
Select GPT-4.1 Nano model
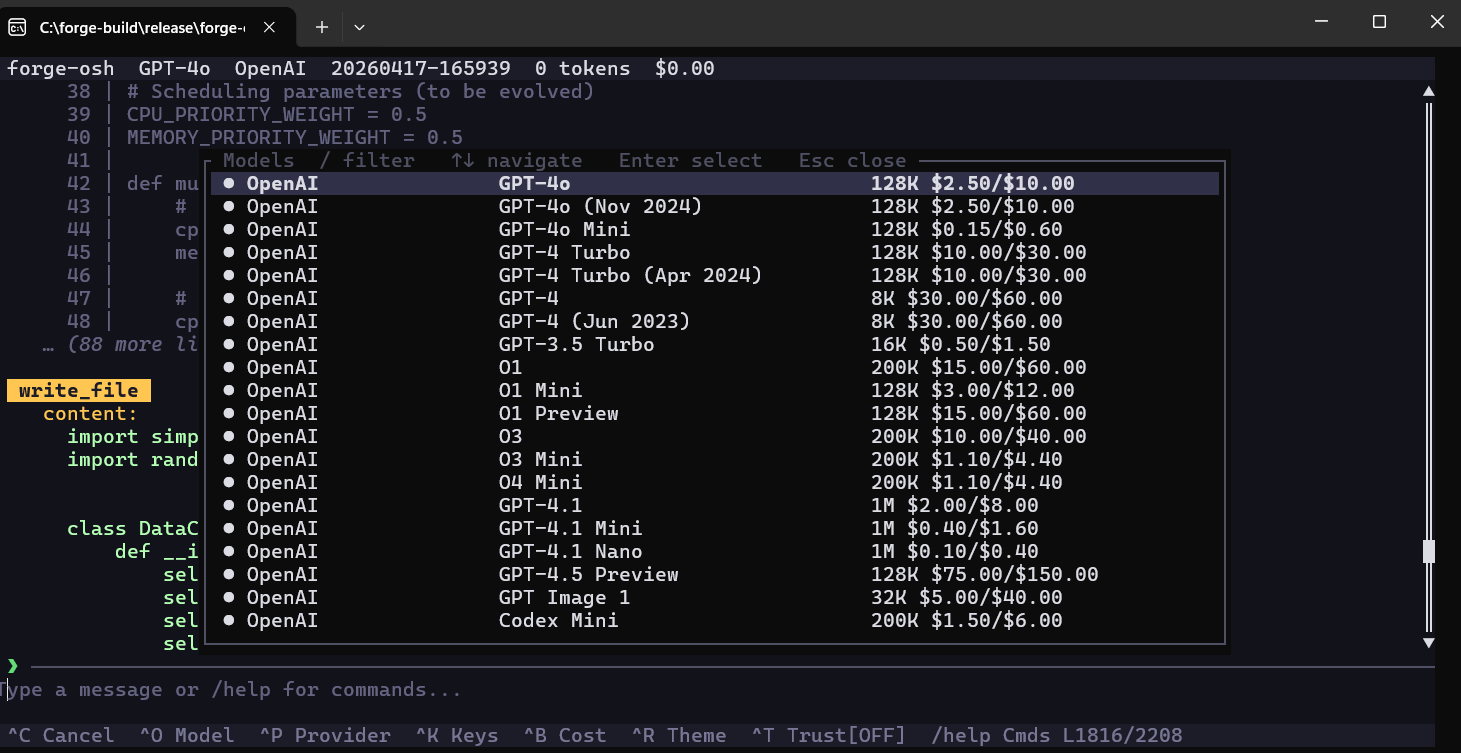(x=714, y=552)
